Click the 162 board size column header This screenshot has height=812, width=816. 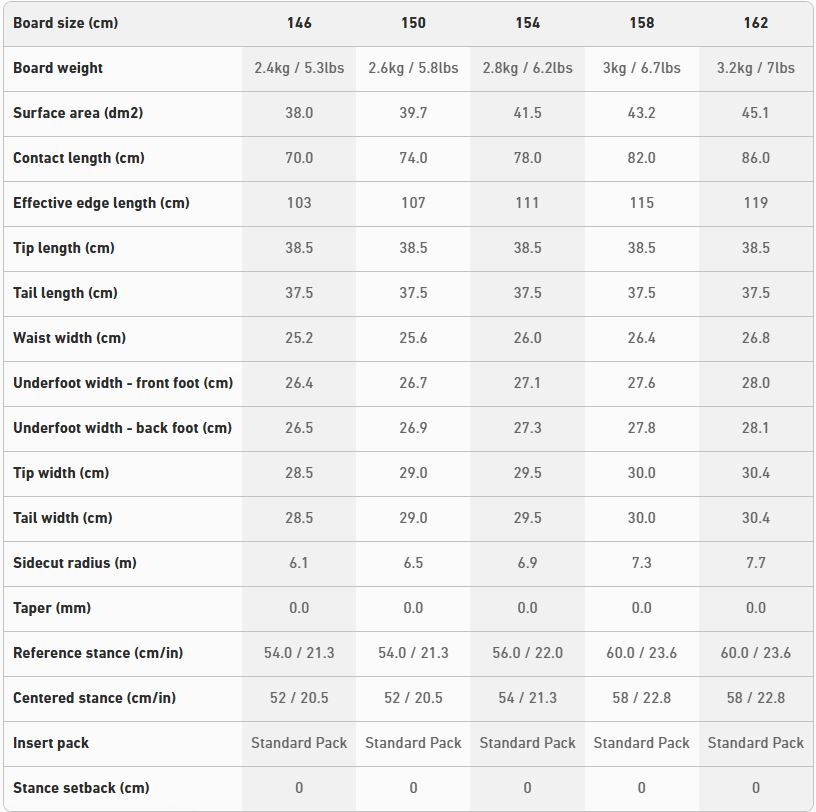pos(755,23)
